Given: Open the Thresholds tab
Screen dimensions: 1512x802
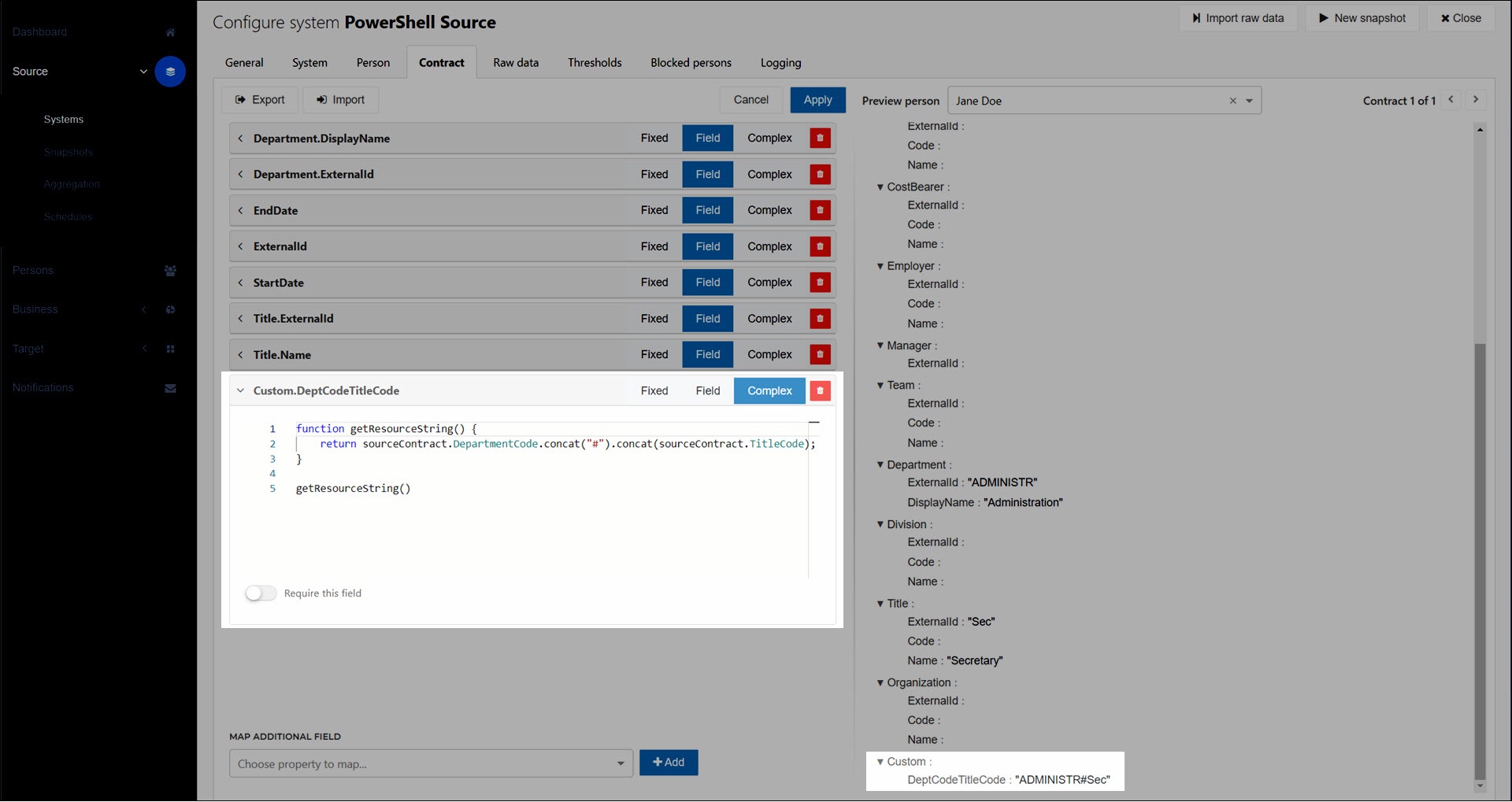Looking at the screenshot, I should (595, 63).
